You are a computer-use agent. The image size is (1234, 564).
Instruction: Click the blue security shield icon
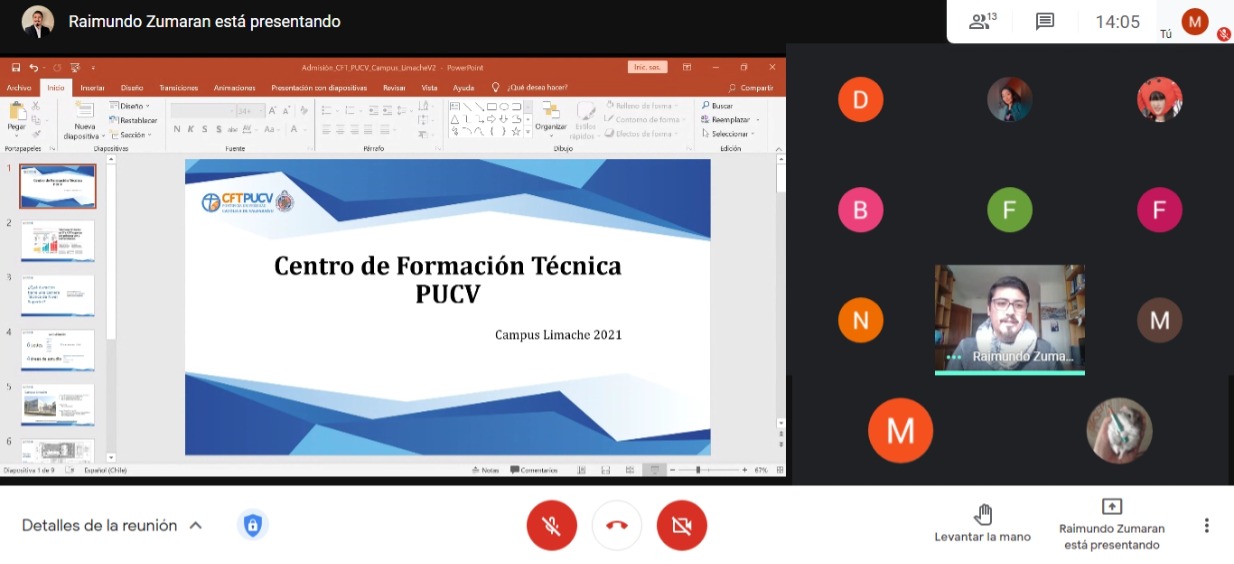[253, 525]
